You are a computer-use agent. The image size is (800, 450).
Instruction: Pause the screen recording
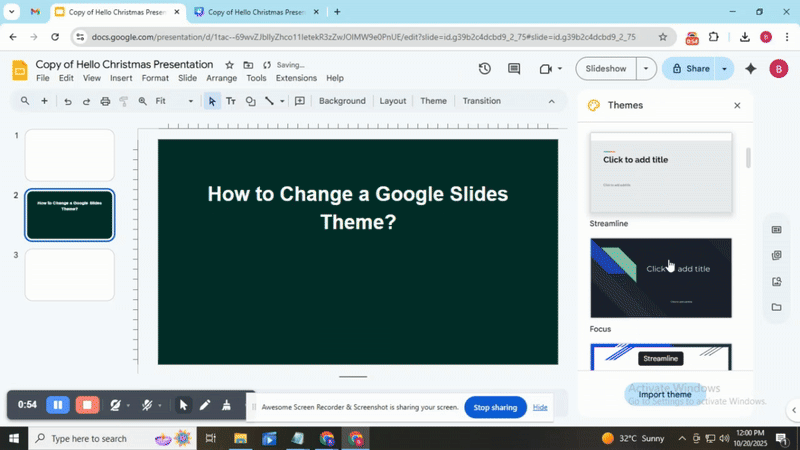(58, 405)
